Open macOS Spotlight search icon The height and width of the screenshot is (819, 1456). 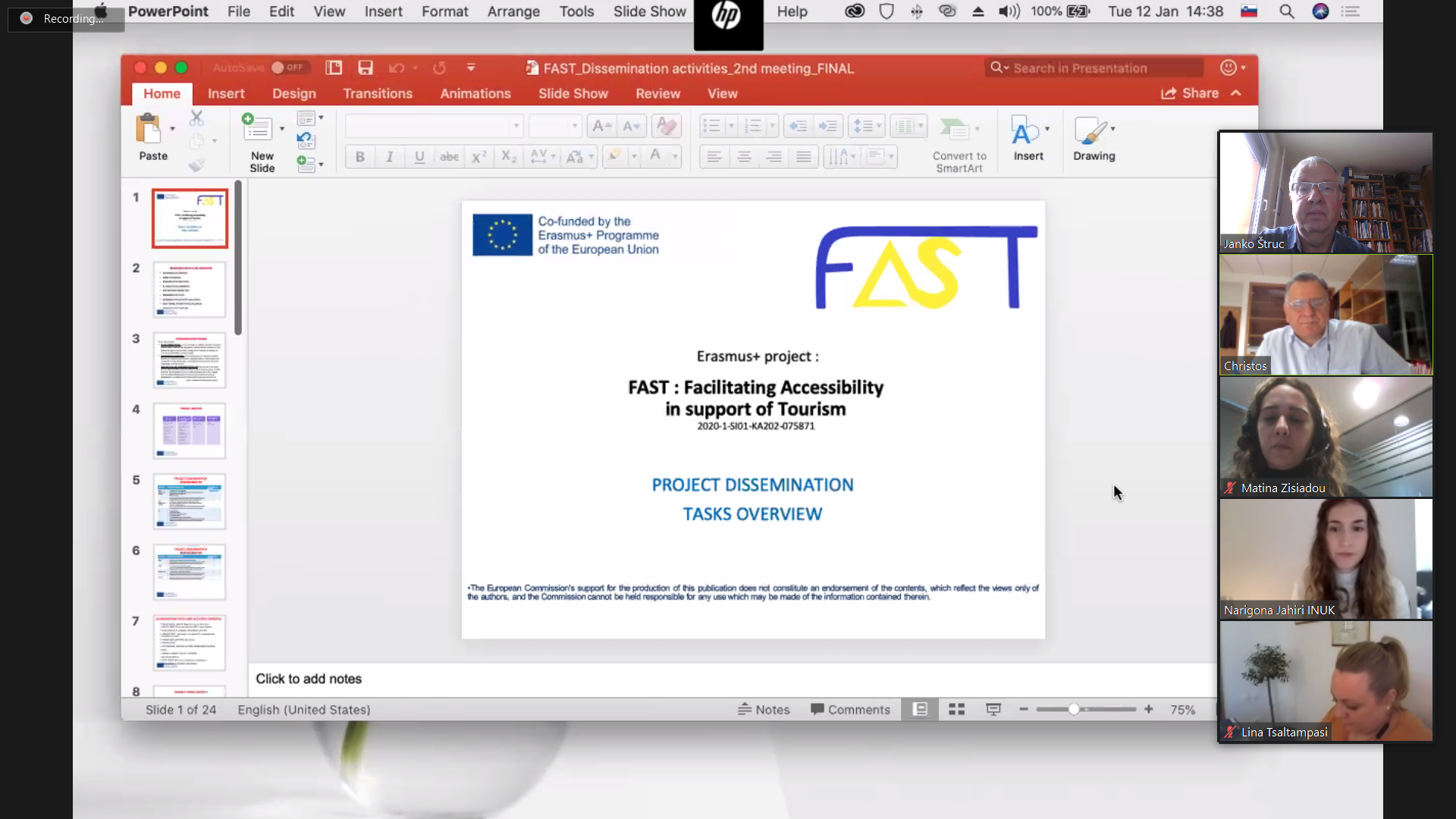pyautogui.click(x=1286, y=11)
